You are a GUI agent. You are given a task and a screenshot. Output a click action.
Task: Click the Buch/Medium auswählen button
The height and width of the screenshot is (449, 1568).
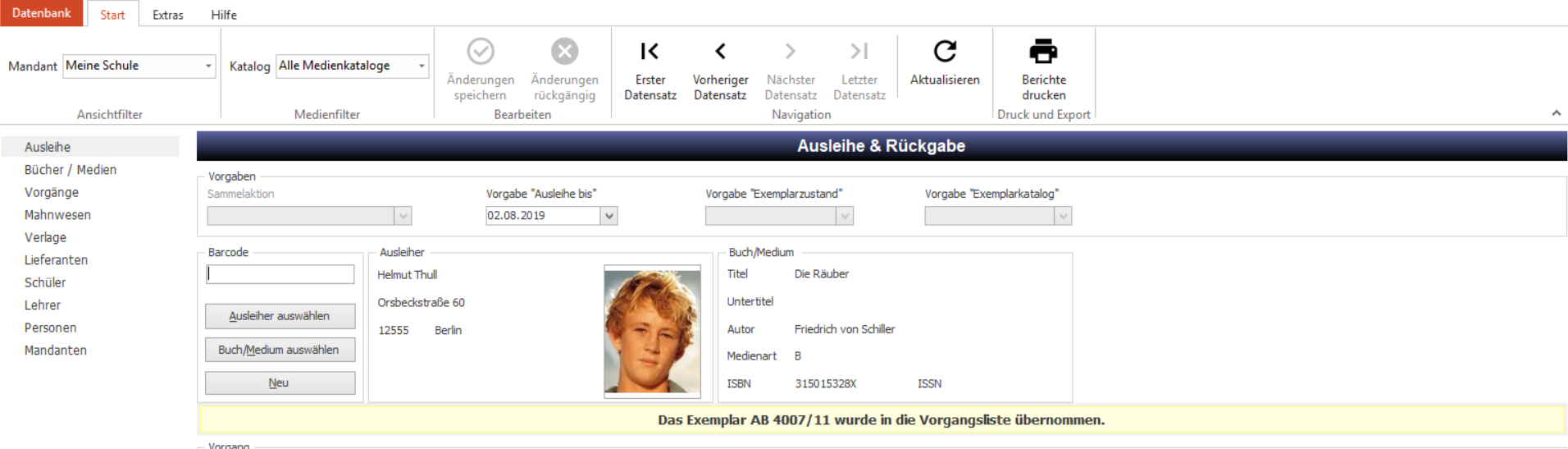pos(280,350)
